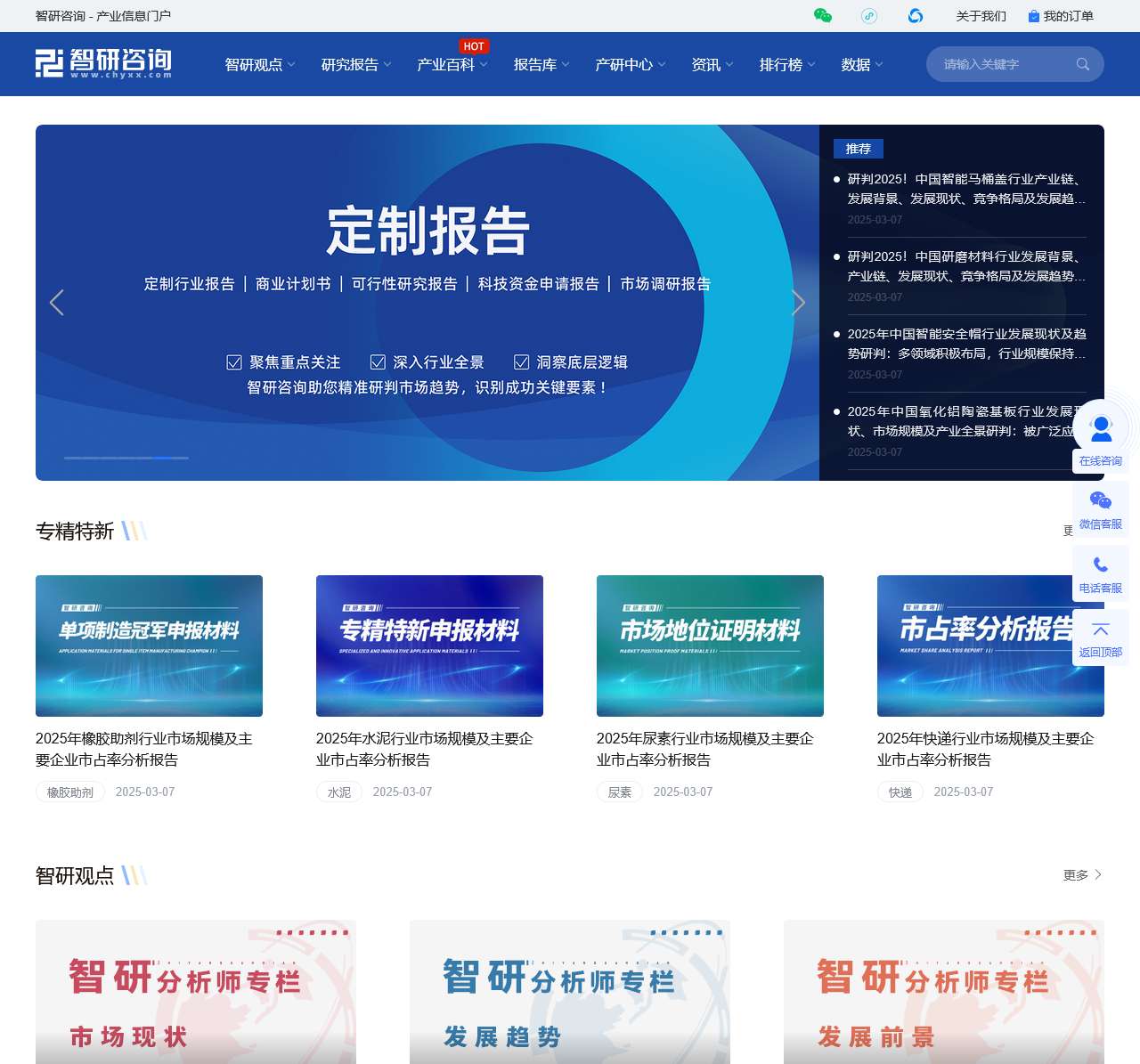This screenshot has width=1140, height=1064.
Task: Toggle the 洞察底层逻辑 checkbox
Action: tap(520, 361)
